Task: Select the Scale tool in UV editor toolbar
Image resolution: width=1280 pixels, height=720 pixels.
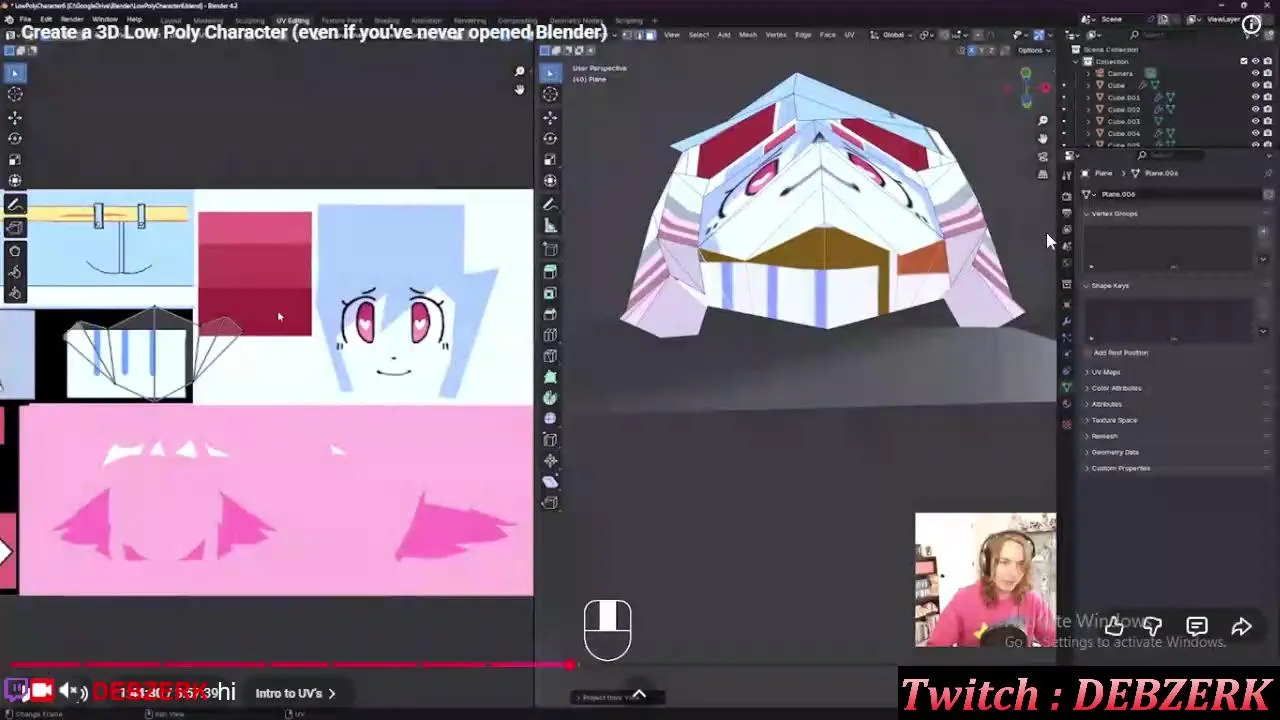Action: 15,160
